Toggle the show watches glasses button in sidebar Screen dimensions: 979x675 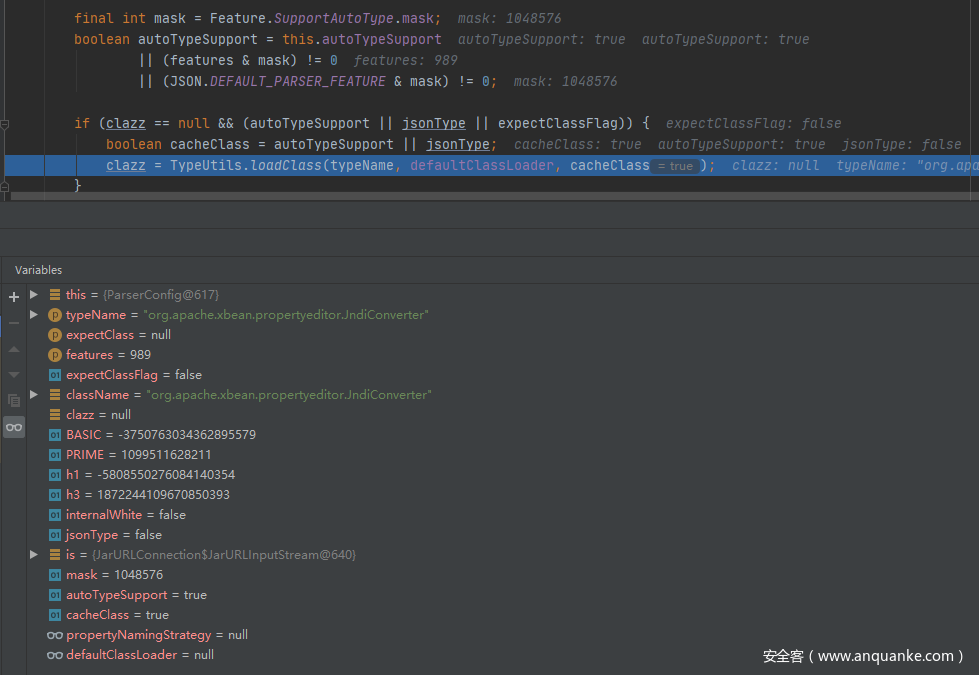tap(14, 427)
